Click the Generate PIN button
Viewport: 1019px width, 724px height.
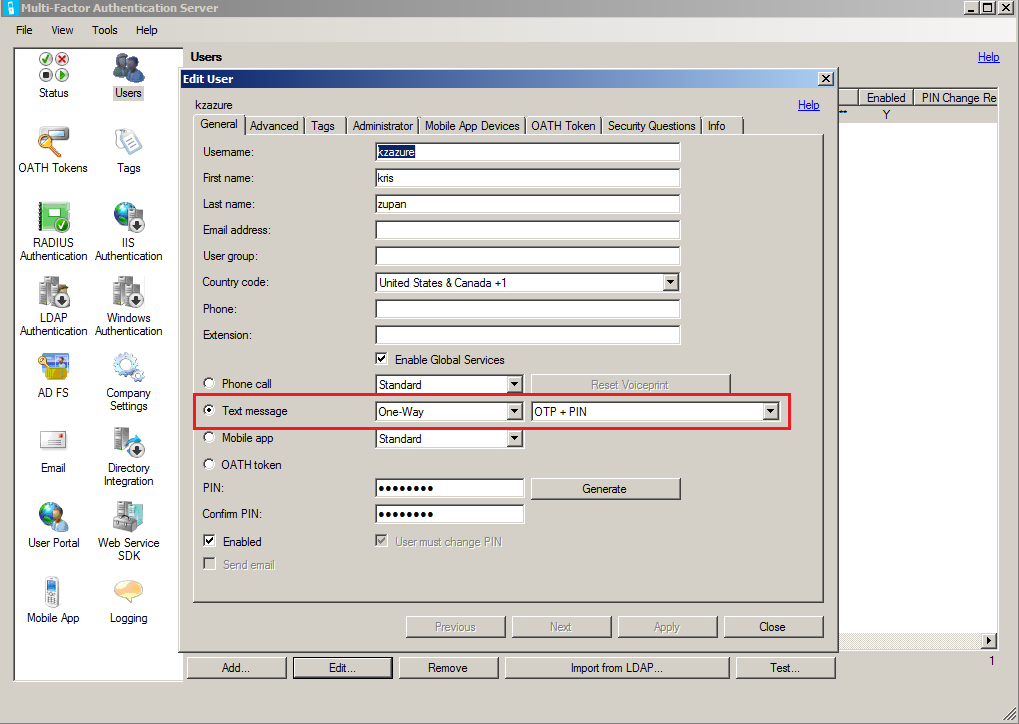[605, 489]
